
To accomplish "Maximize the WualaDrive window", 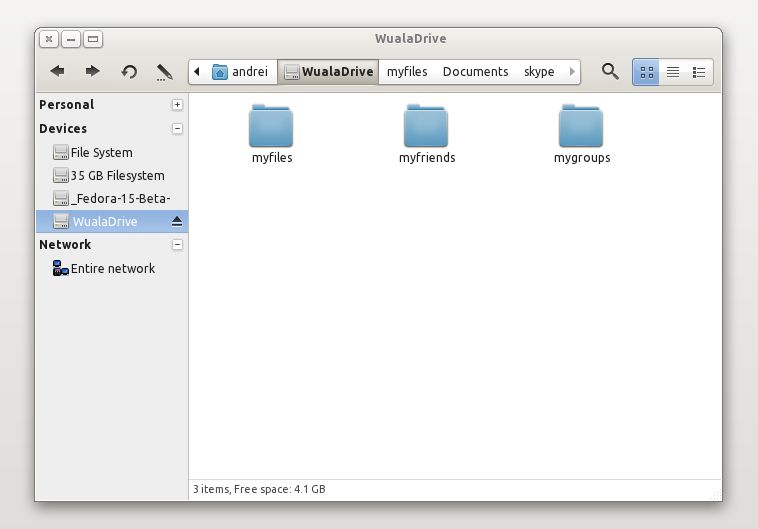I will pyautogui.click(x=93, y=39).
